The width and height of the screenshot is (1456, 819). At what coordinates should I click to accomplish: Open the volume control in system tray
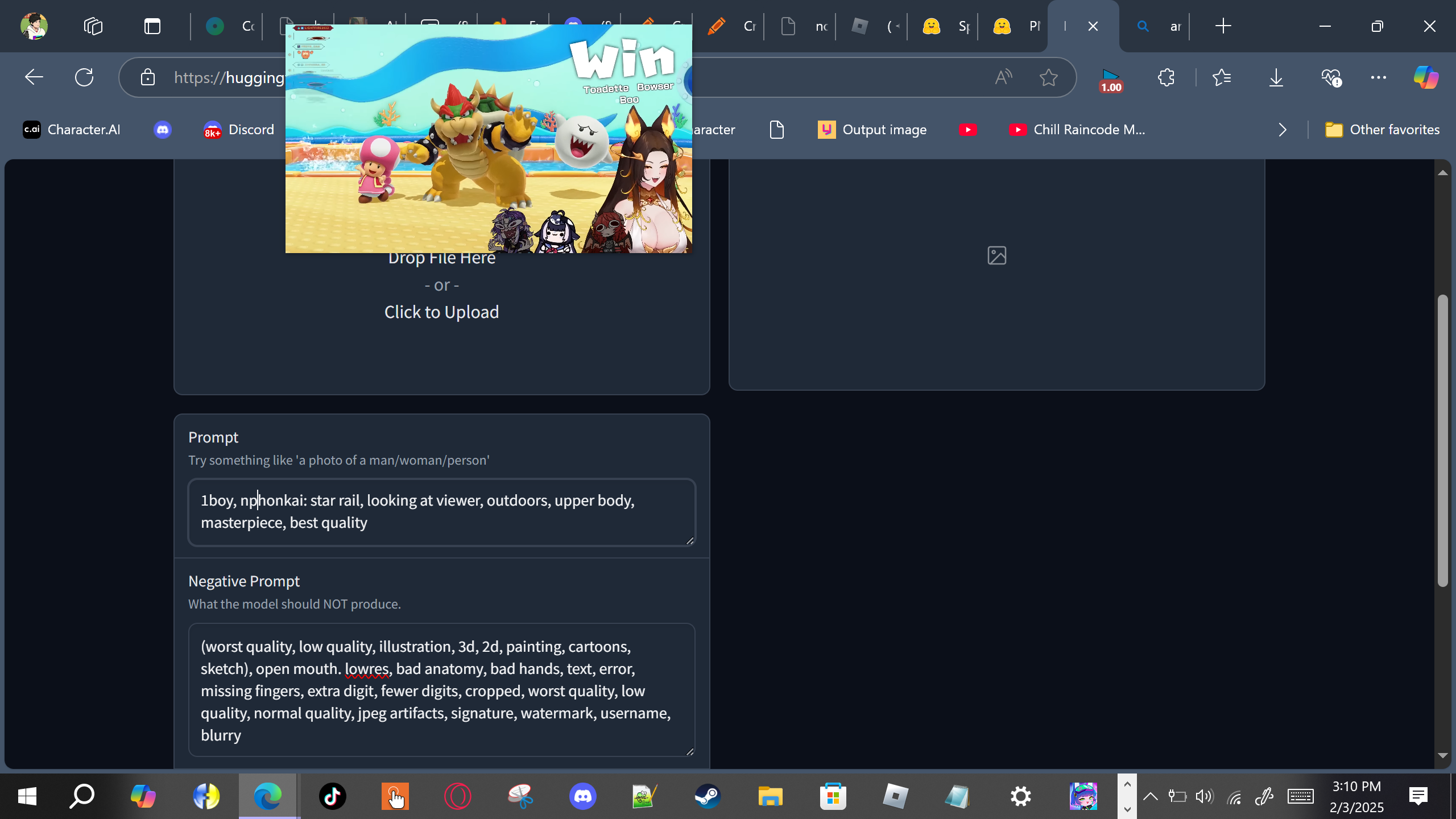[1204, 797]
